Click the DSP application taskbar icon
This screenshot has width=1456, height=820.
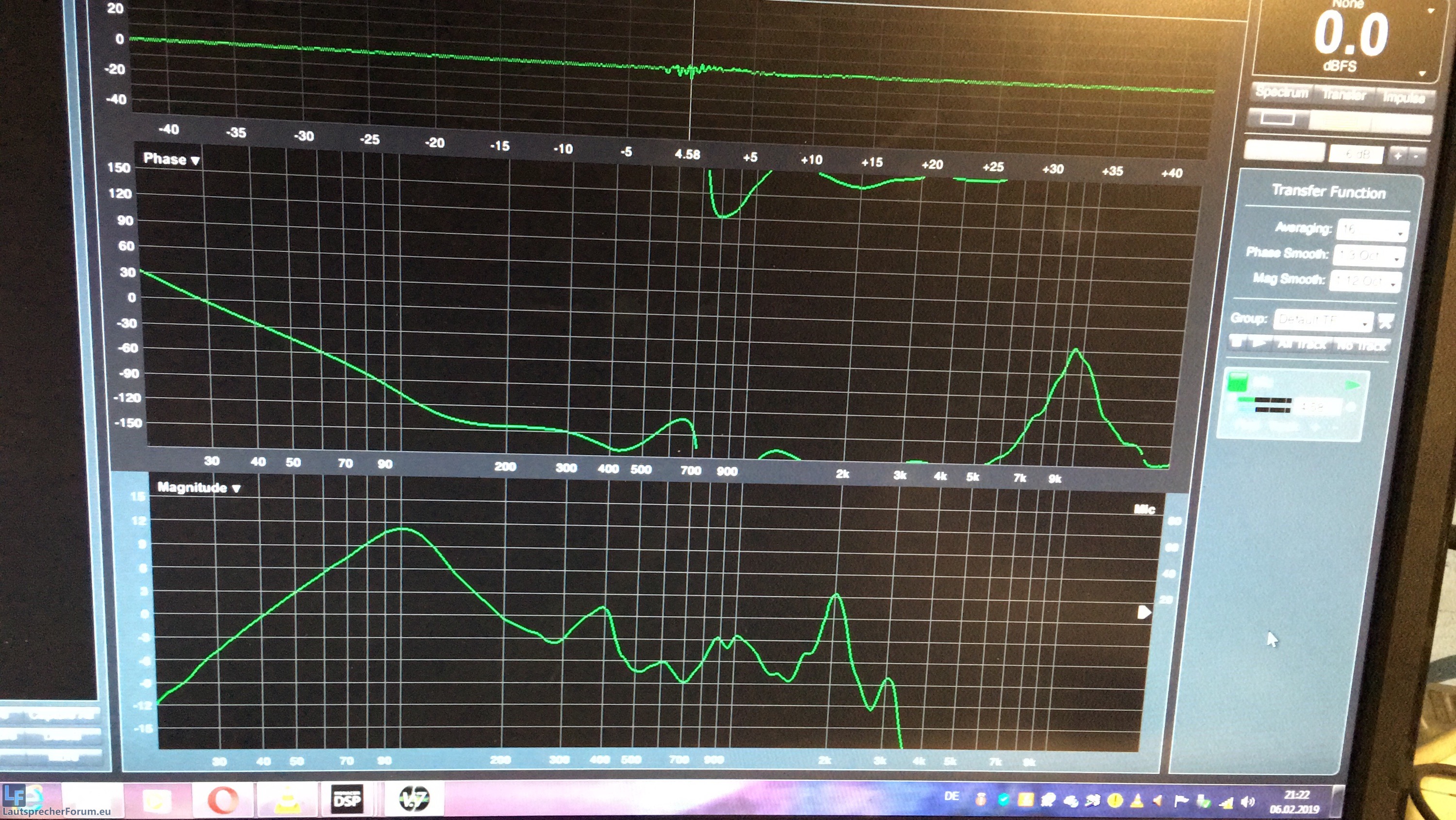347,800
